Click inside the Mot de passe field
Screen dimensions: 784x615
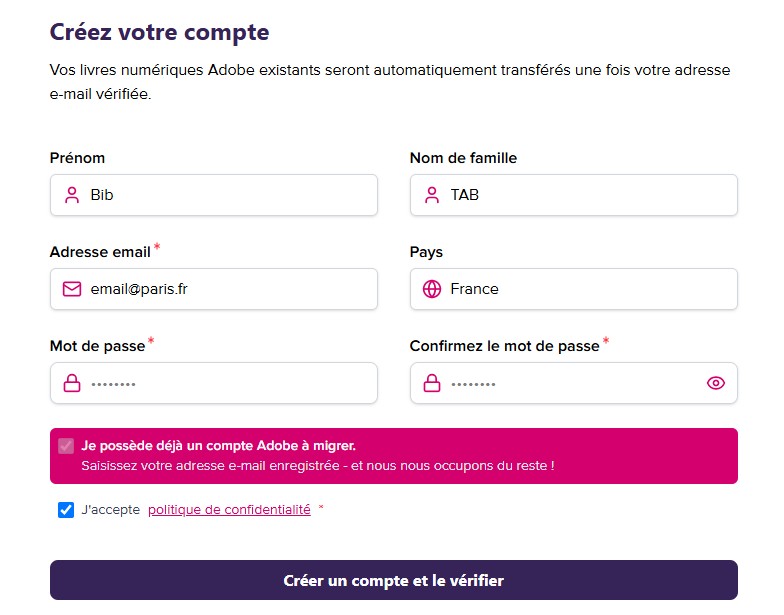tap(214, 383)
